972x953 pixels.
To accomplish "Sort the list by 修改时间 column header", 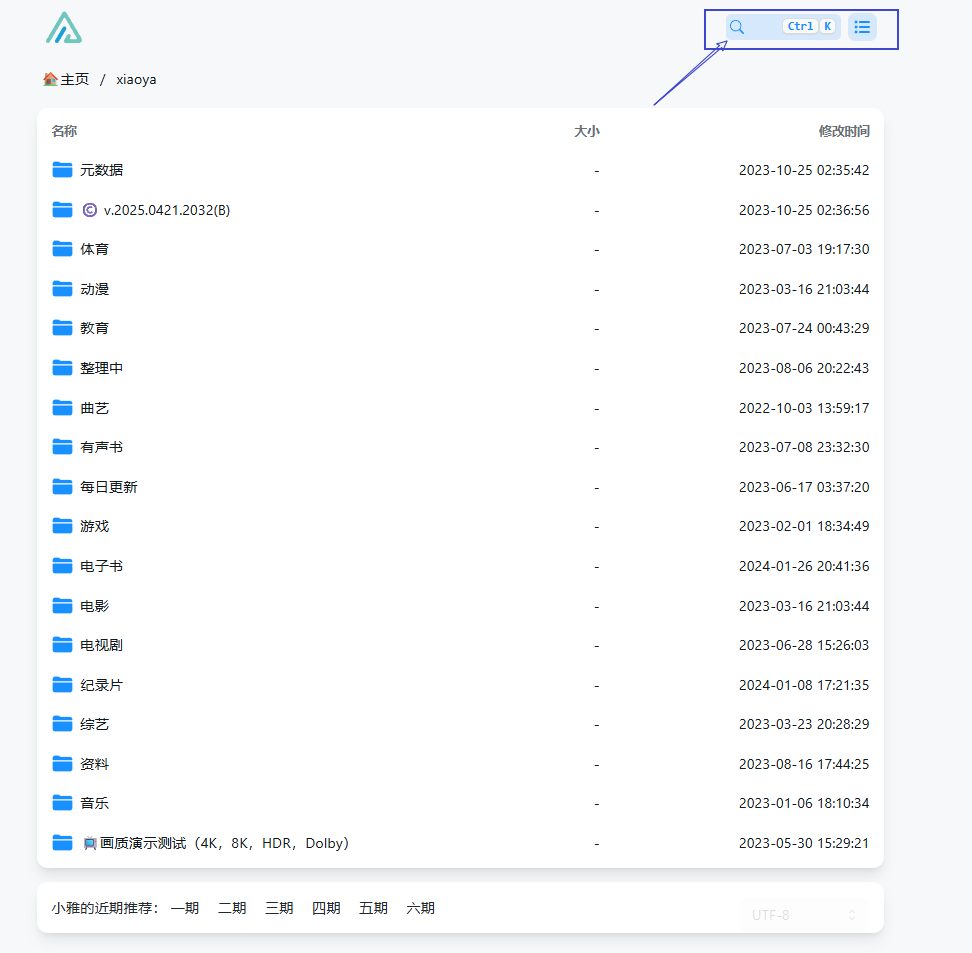I will 844,131.
